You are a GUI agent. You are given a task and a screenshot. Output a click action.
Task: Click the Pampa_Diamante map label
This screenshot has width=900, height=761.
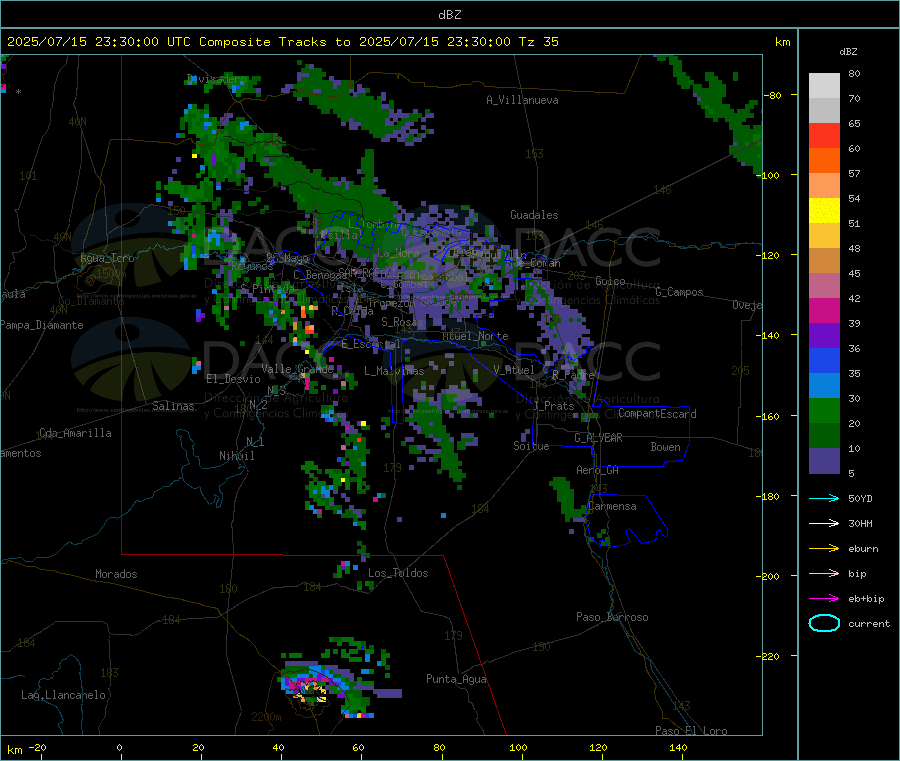pos(42,325)
